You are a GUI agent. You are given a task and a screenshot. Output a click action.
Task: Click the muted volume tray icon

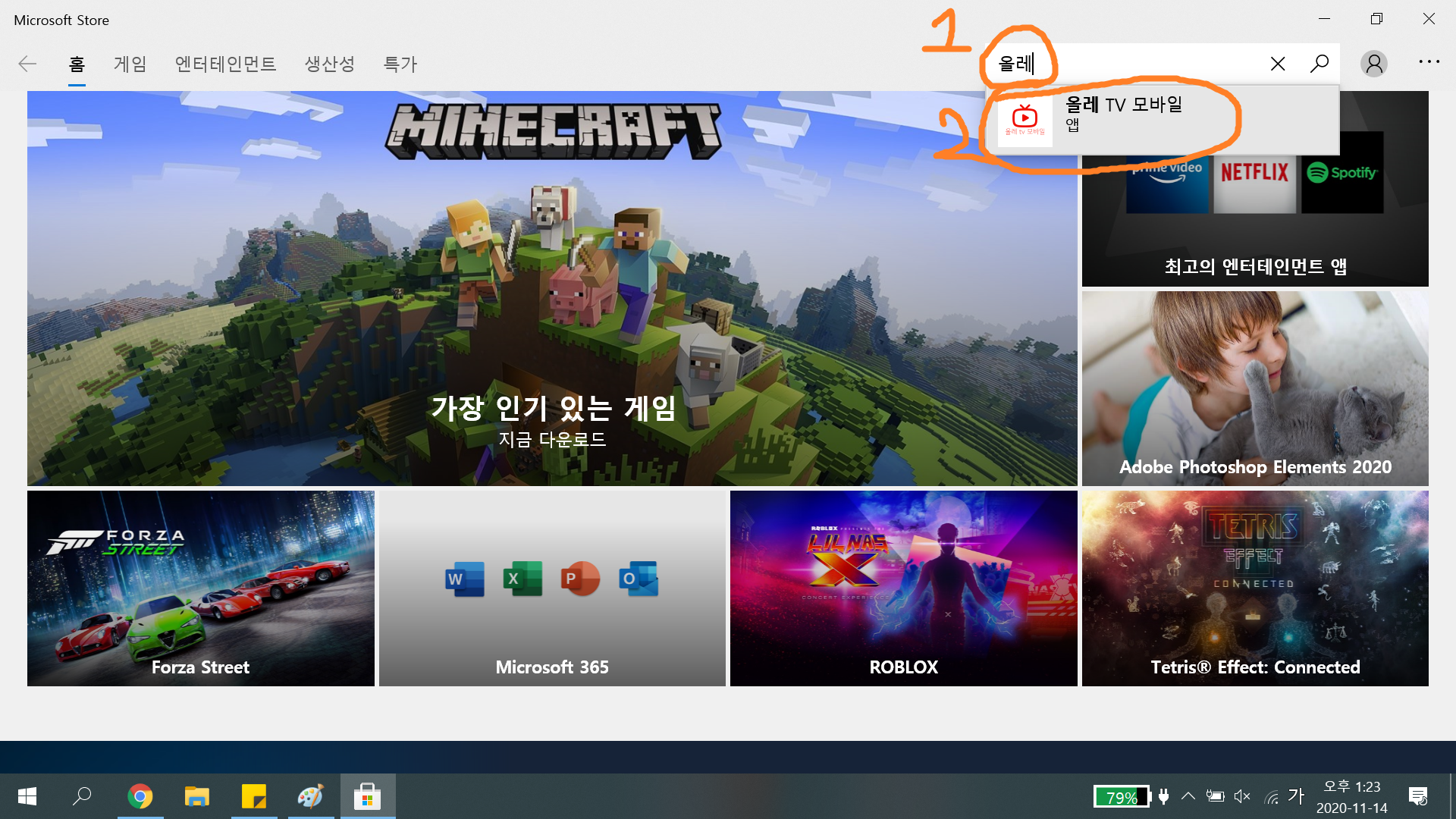pyautogui.click(x=1242, y=796)
